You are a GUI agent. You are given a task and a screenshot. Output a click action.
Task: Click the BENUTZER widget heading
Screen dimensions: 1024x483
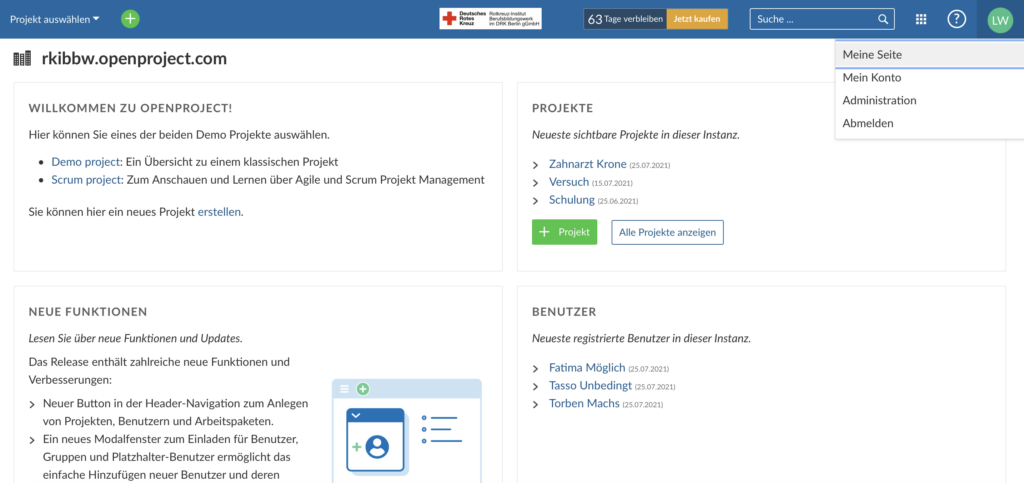[564, 311]
